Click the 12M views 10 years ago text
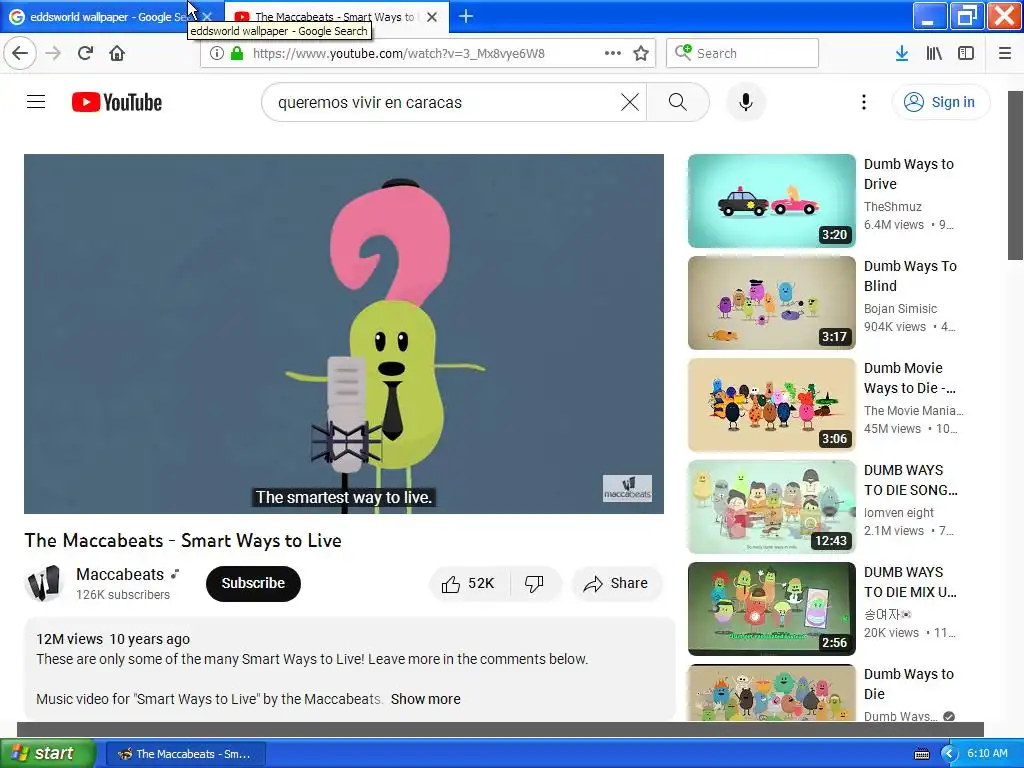The width and height of the screenshot is (1024, 768). [113, 639]
